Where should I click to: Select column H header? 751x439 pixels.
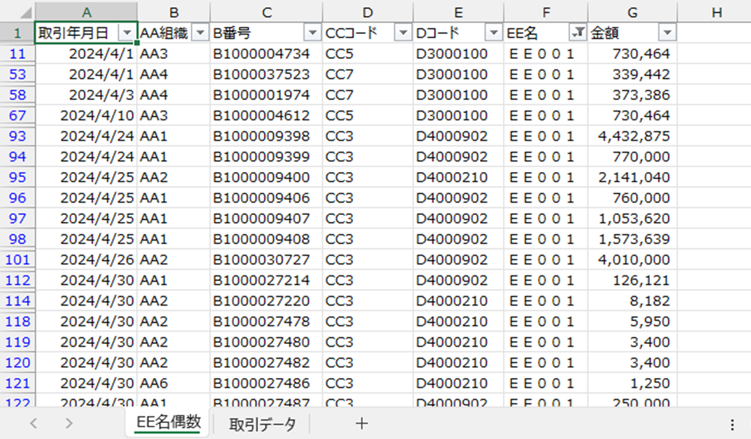pos(716,11)
